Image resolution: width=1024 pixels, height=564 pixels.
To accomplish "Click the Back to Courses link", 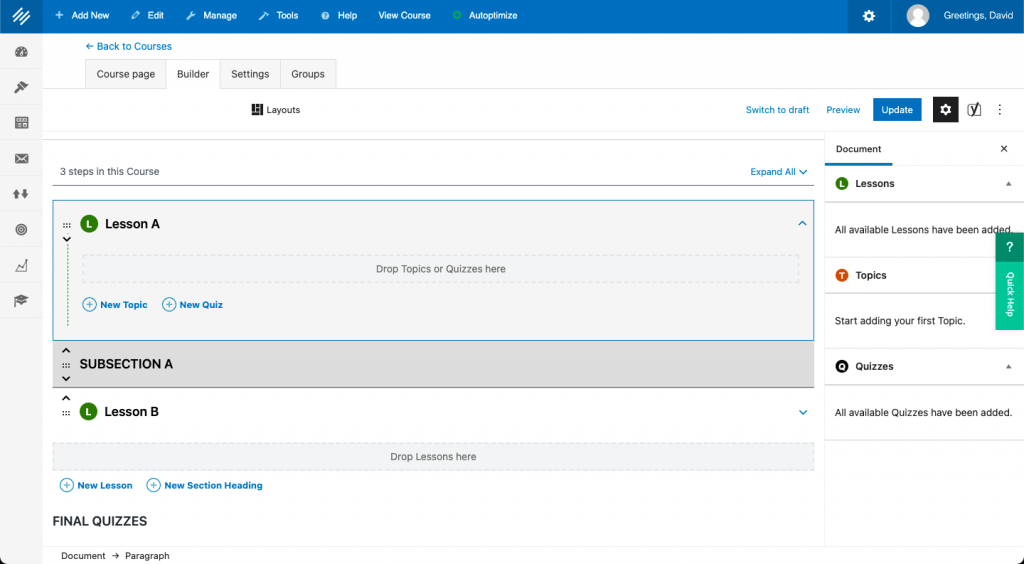I will pyautogui.click(x=128, y=46).
